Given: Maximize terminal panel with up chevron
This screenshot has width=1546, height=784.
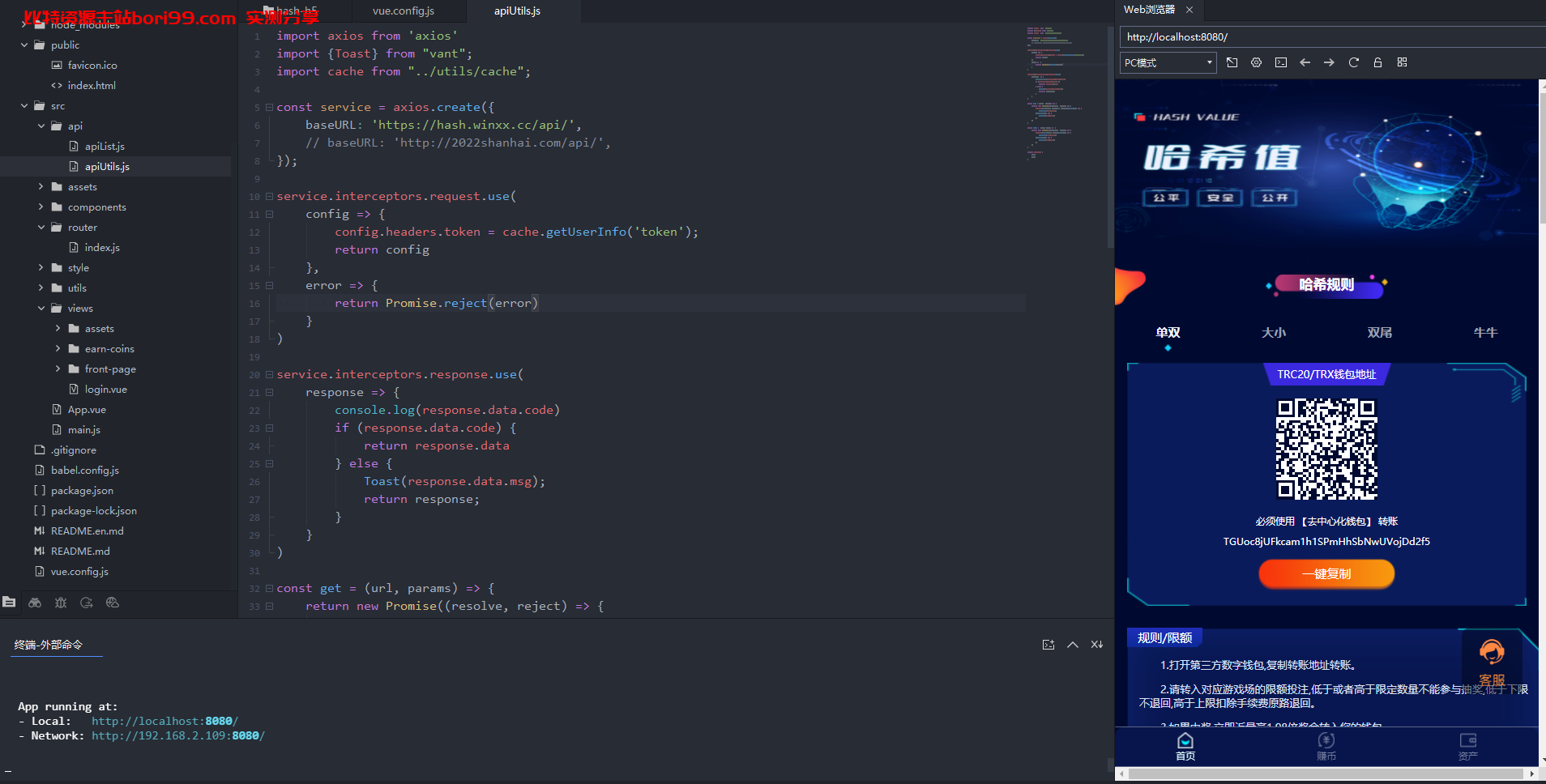Looking at the screenshot, I should (1073, 645).
